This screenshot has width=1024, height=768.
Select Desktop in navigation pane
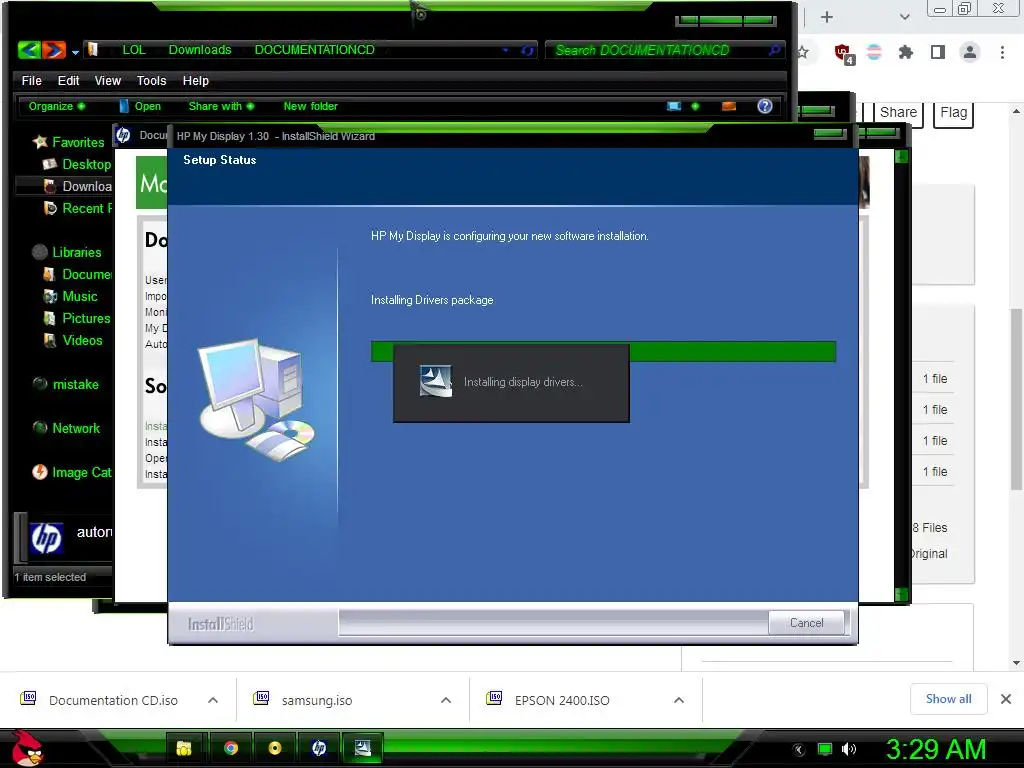pyautogui.click(x=77, y=164)
